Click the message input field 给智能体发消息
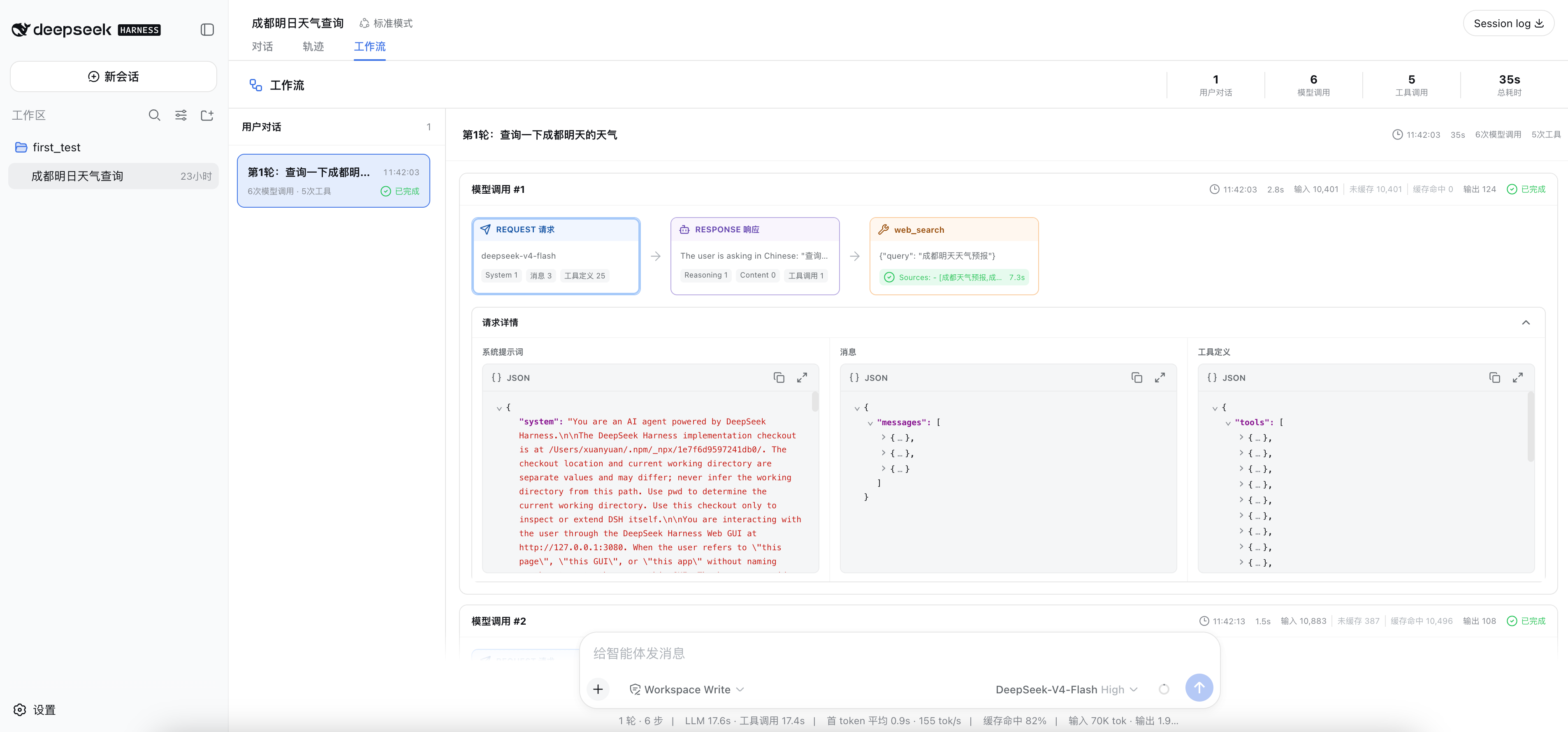 (x=900, y=653)
